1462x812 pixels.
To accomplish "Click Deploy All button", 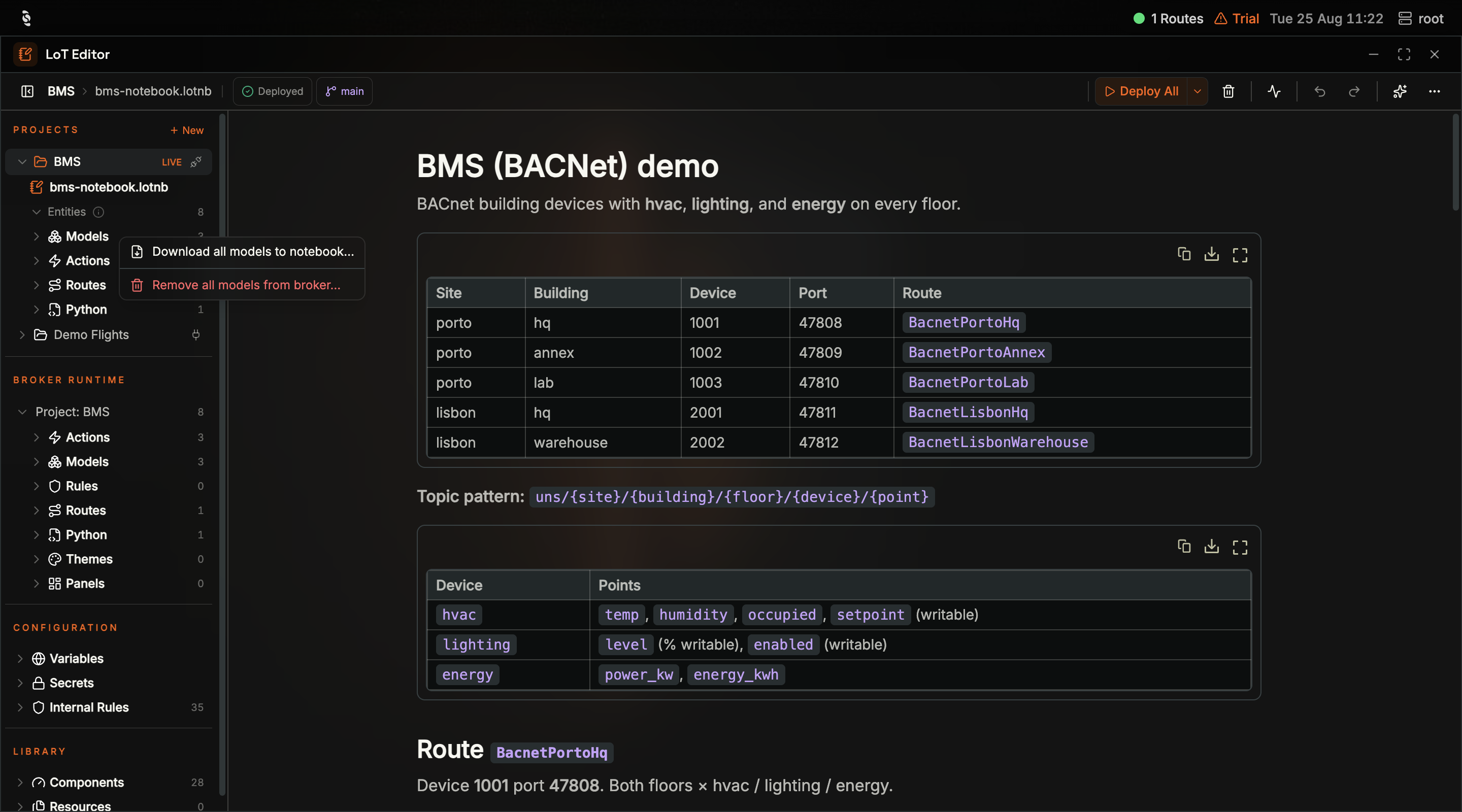I will 1141,91.
